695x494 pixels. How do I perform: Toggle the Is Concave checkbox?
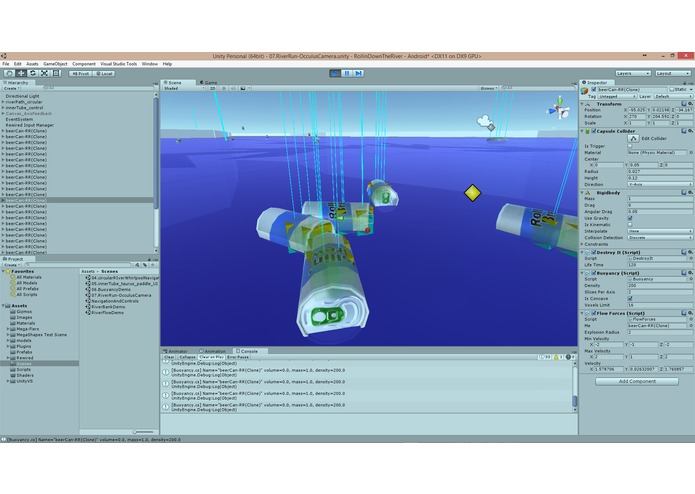630,299
